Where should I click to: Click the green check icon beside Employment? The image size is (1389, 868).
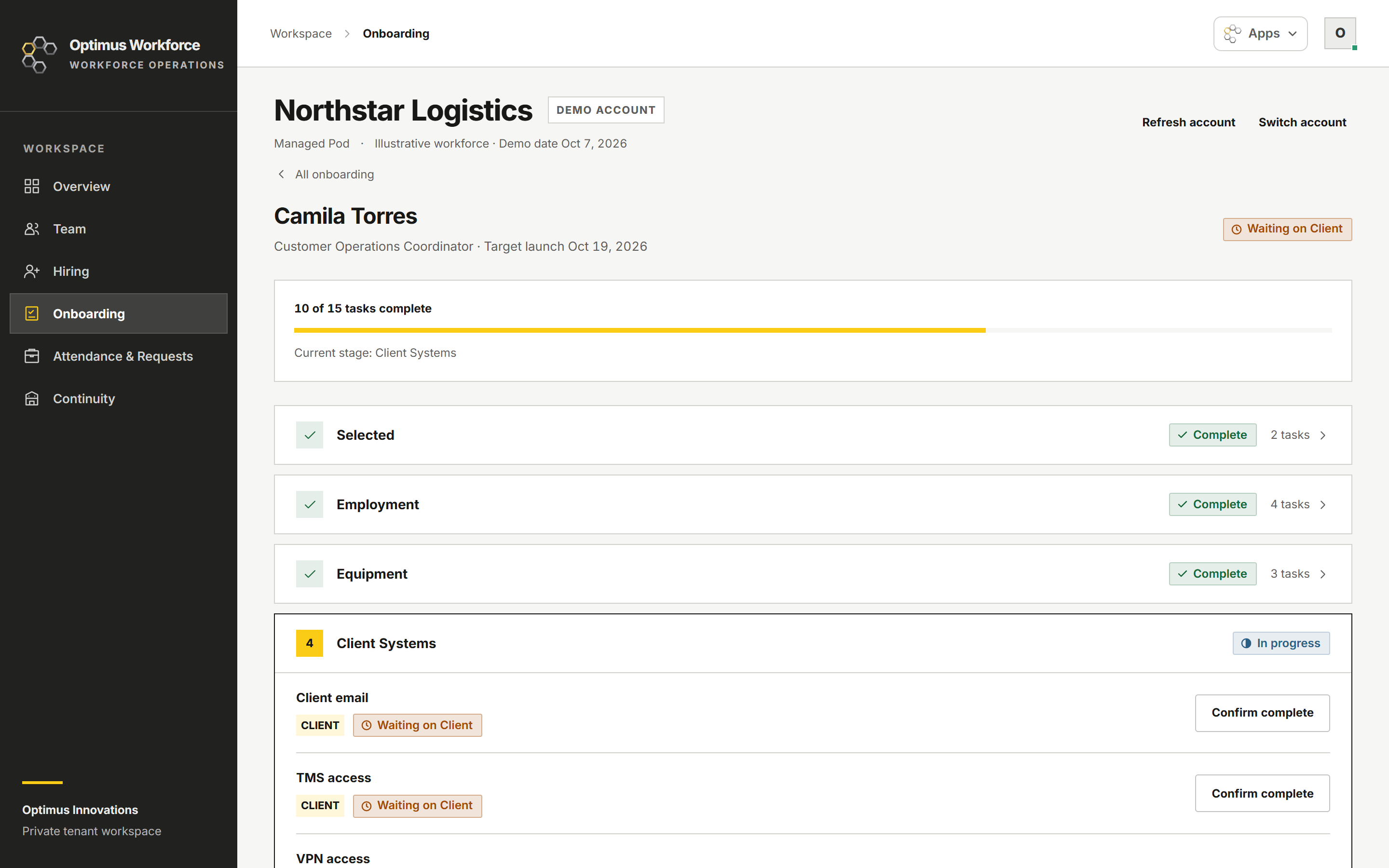[309, 504]
